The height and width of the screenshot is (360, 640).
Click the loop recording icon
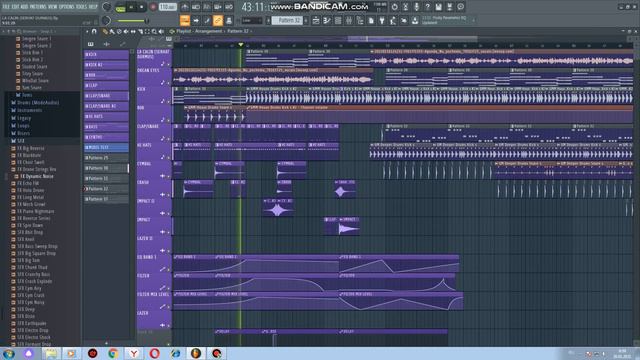(x=229, y=7)
